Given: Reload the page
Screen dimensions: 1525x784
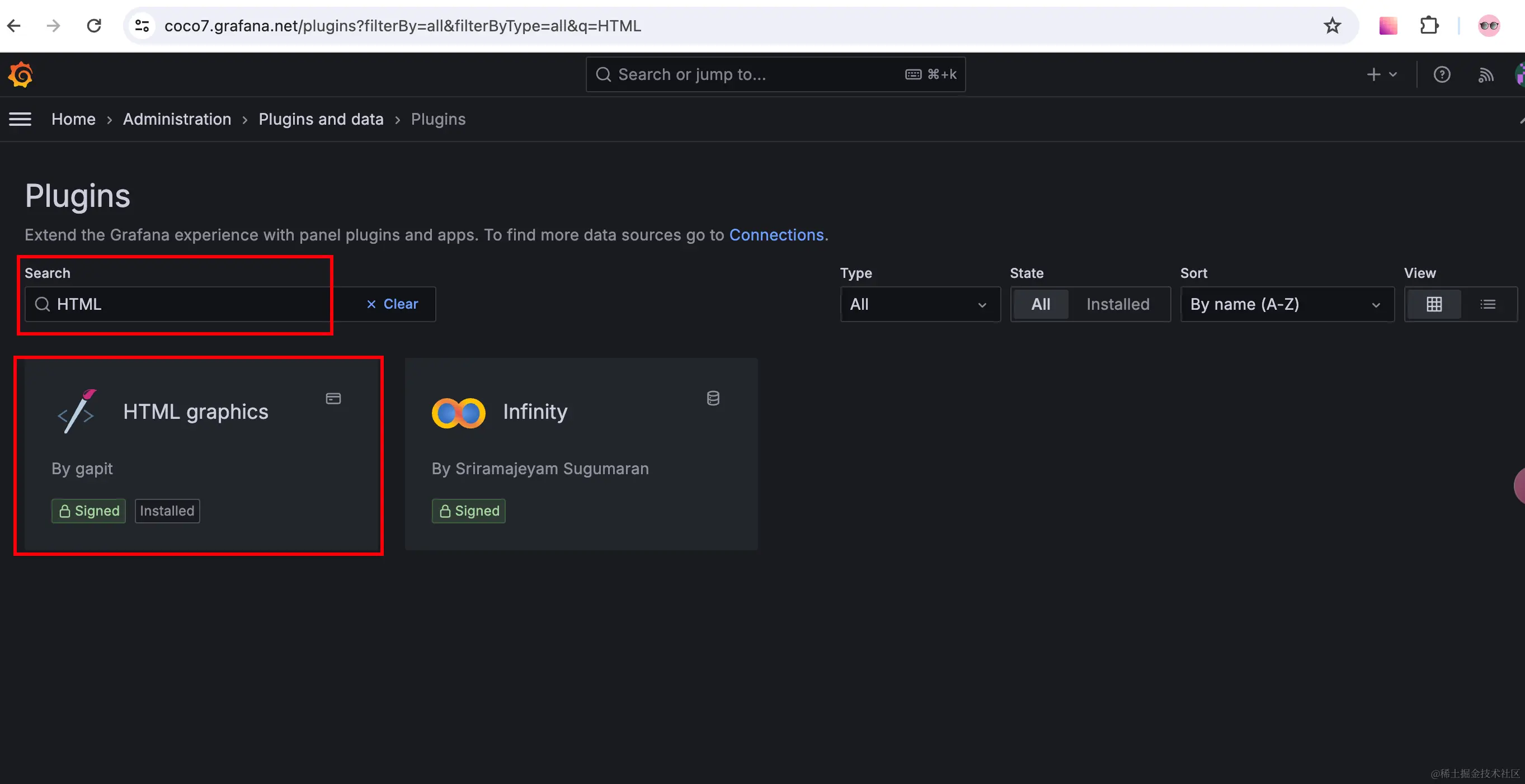Looking at the screenshot, I should point(94,25).
